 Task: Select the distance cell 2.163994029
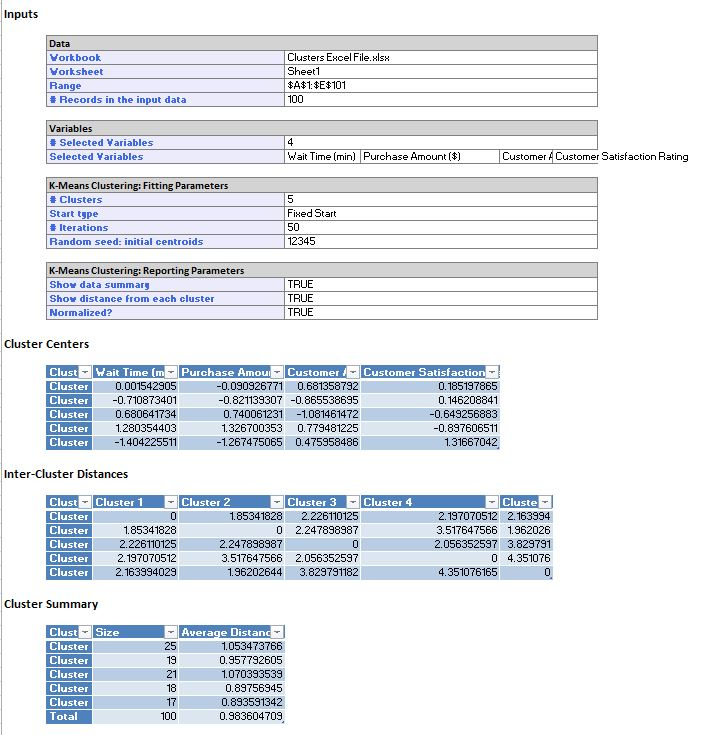pos(135,572)
